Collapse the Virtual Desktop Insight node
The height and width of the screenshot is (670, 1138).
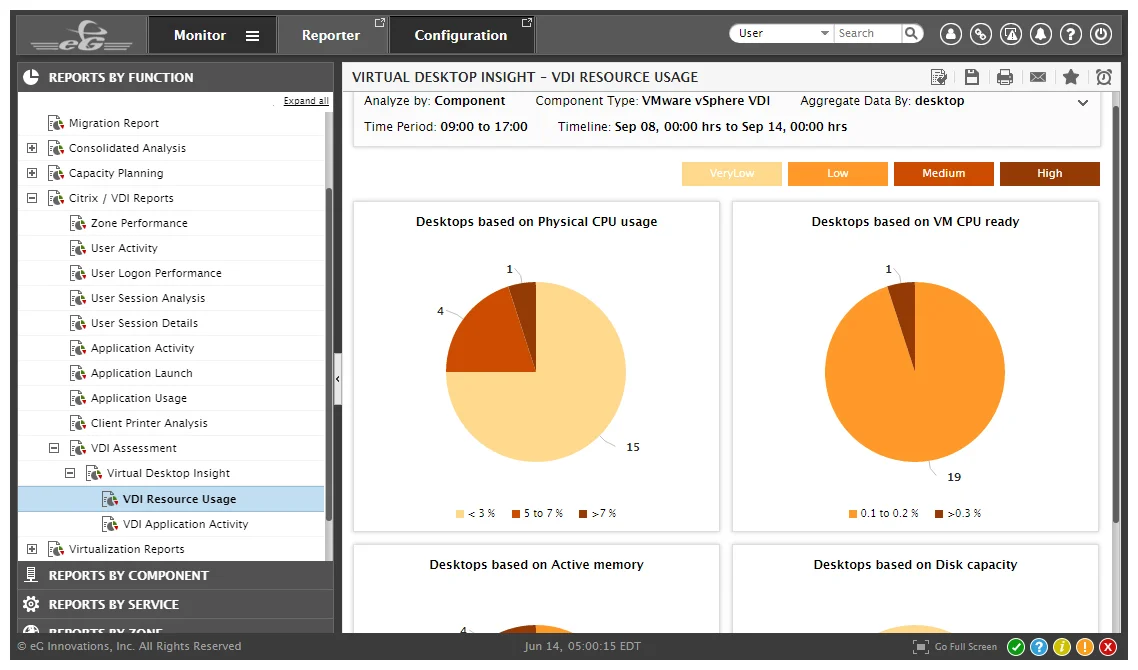pos(70,473)
